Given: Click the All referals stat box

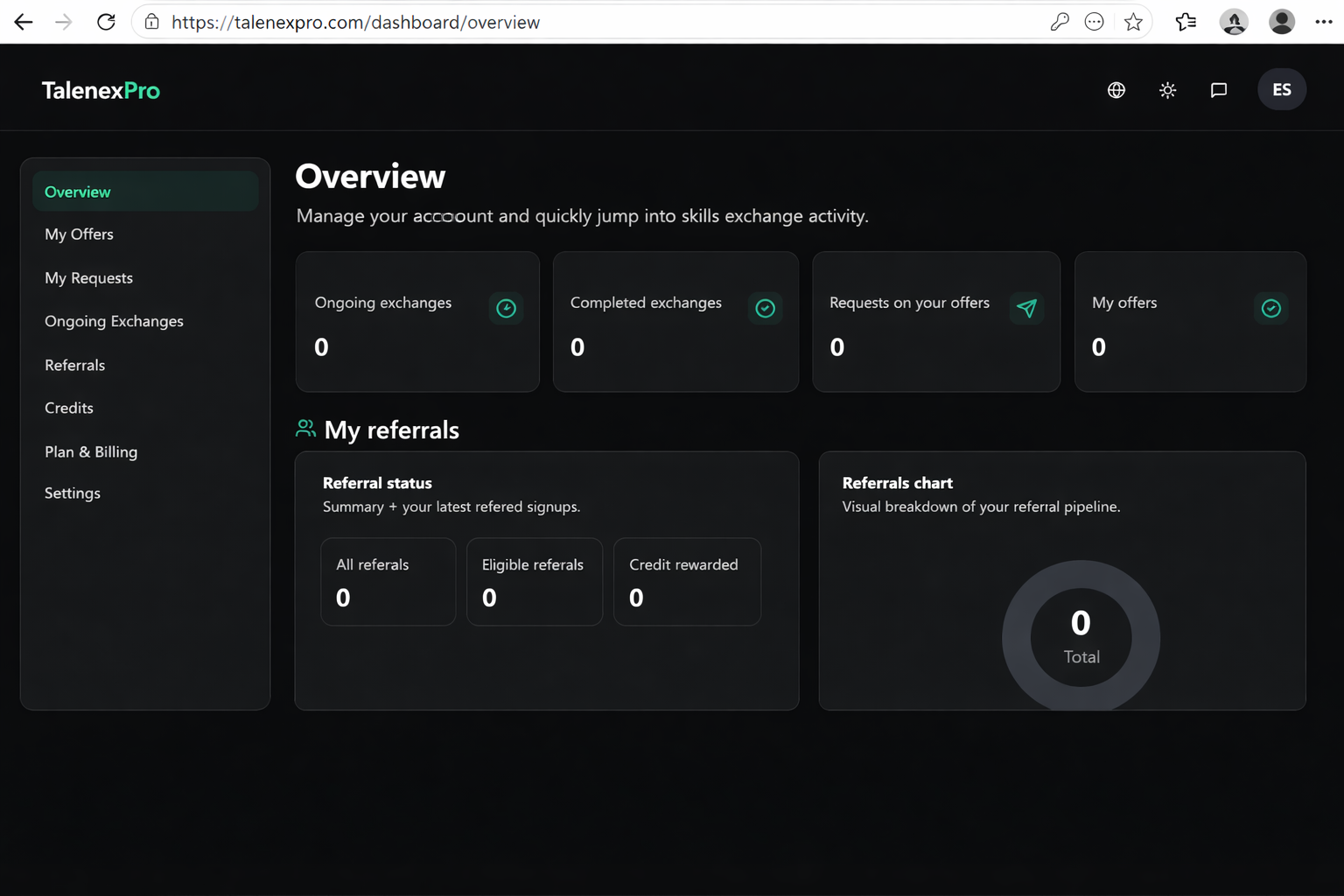Looking at the screenshot, I should click(388, 582).
